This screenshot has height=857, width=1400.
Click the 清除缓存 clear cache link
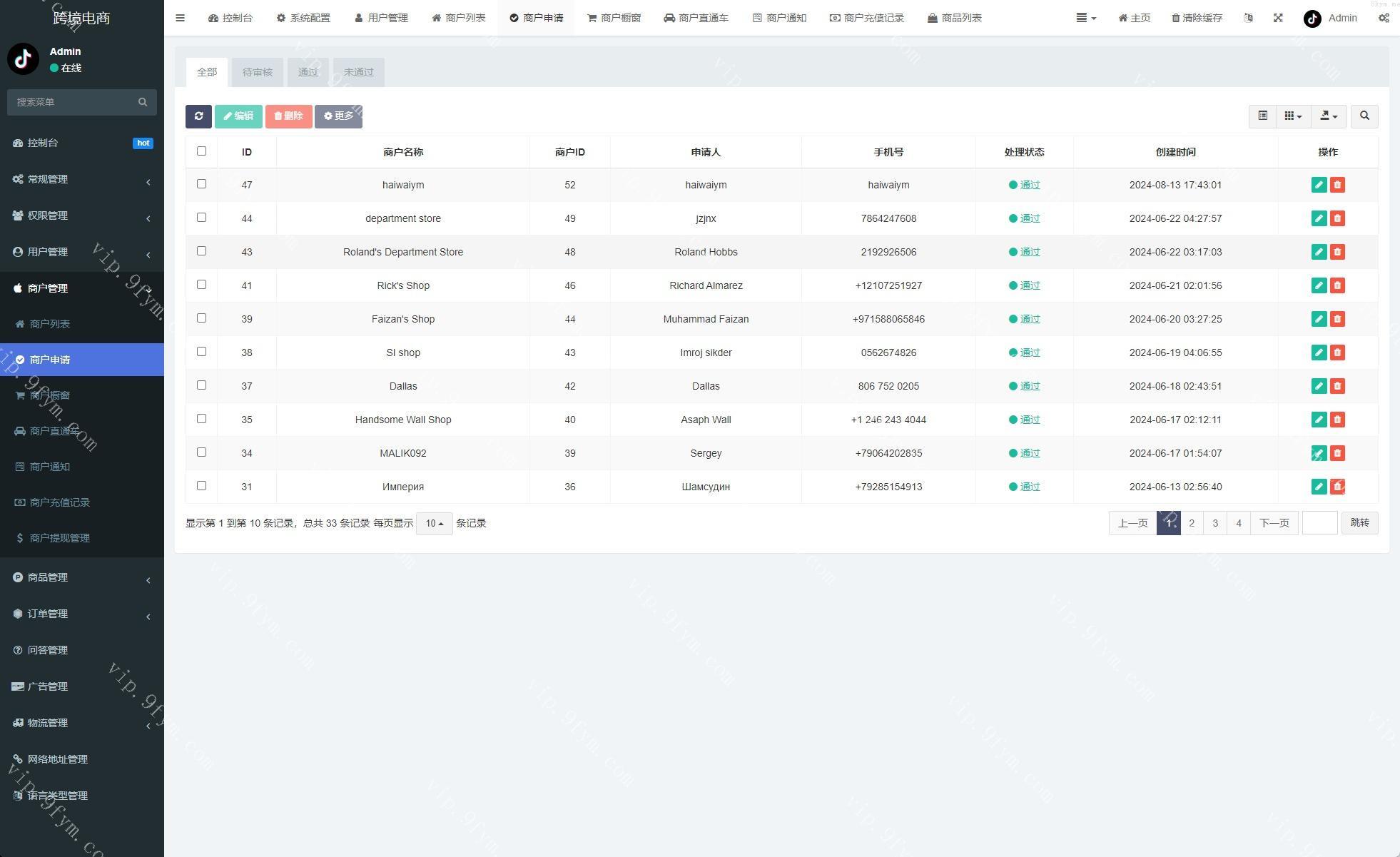click(1197, 18)
